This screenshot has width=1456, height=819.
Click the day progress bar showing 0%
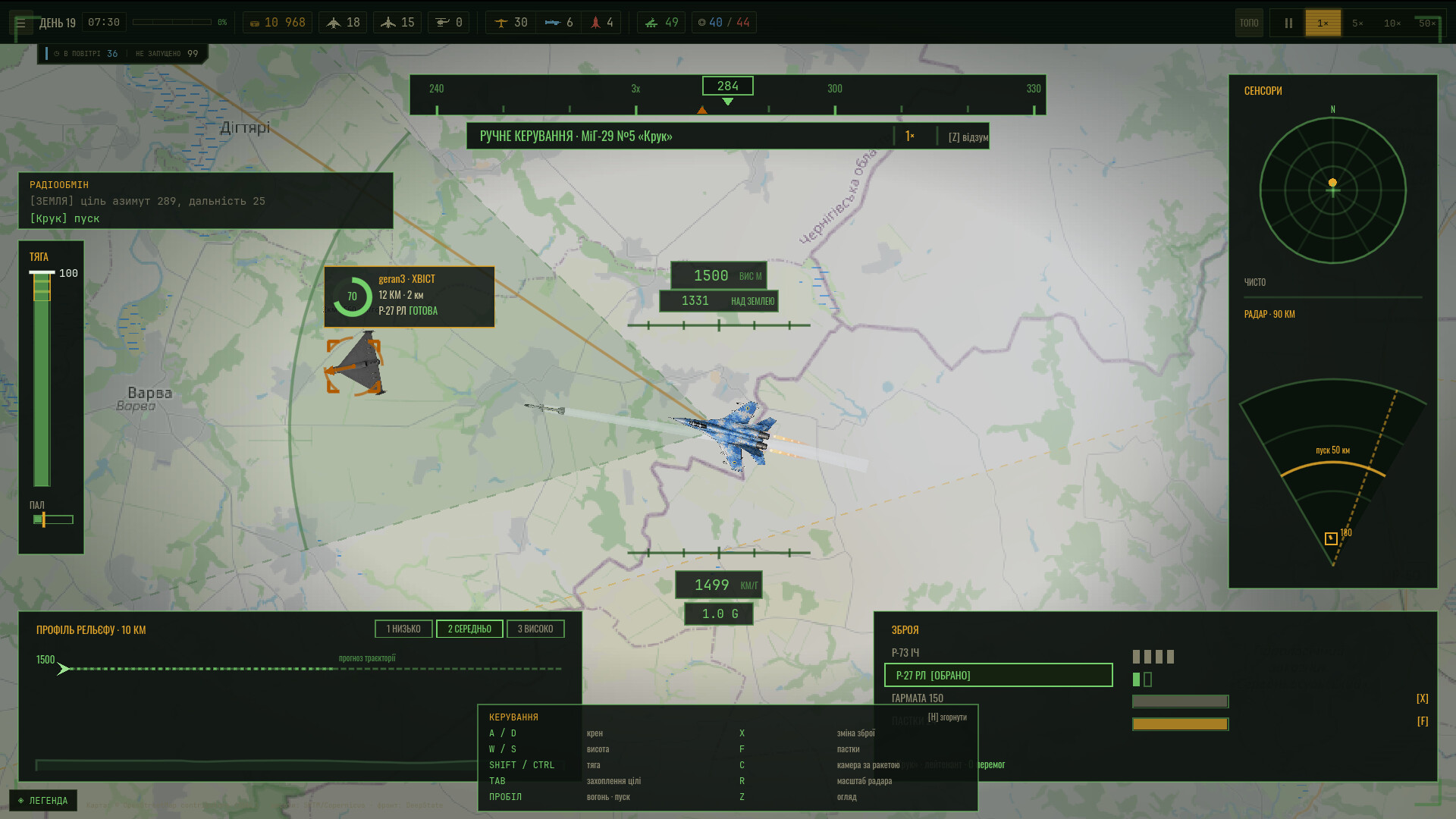point(172,22)
